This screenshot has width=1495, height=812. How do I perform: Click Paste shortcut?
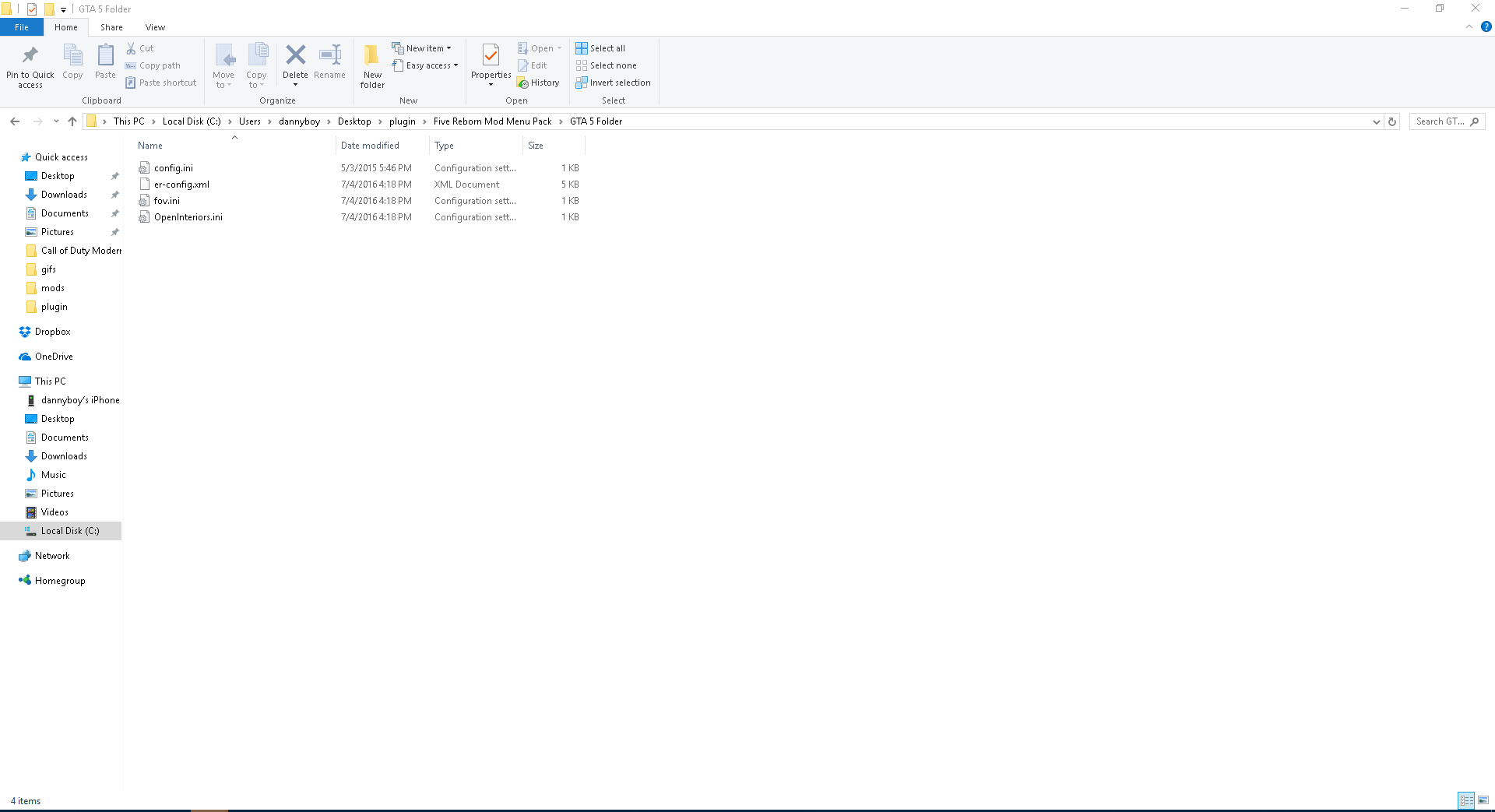pyautogui.click(x=161, y=83)
